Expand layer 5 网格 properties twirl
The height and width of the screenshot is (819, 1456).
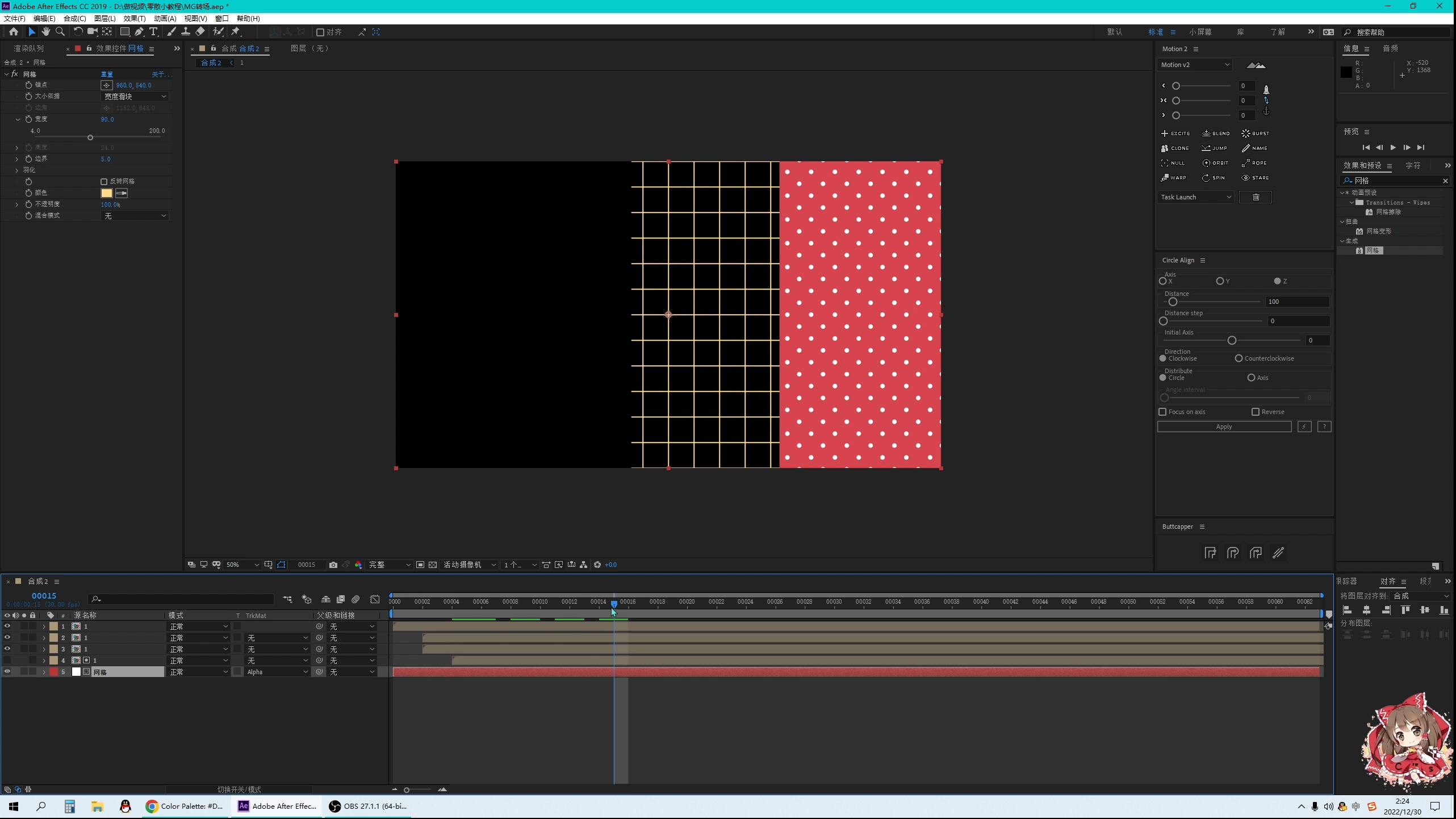44,672
